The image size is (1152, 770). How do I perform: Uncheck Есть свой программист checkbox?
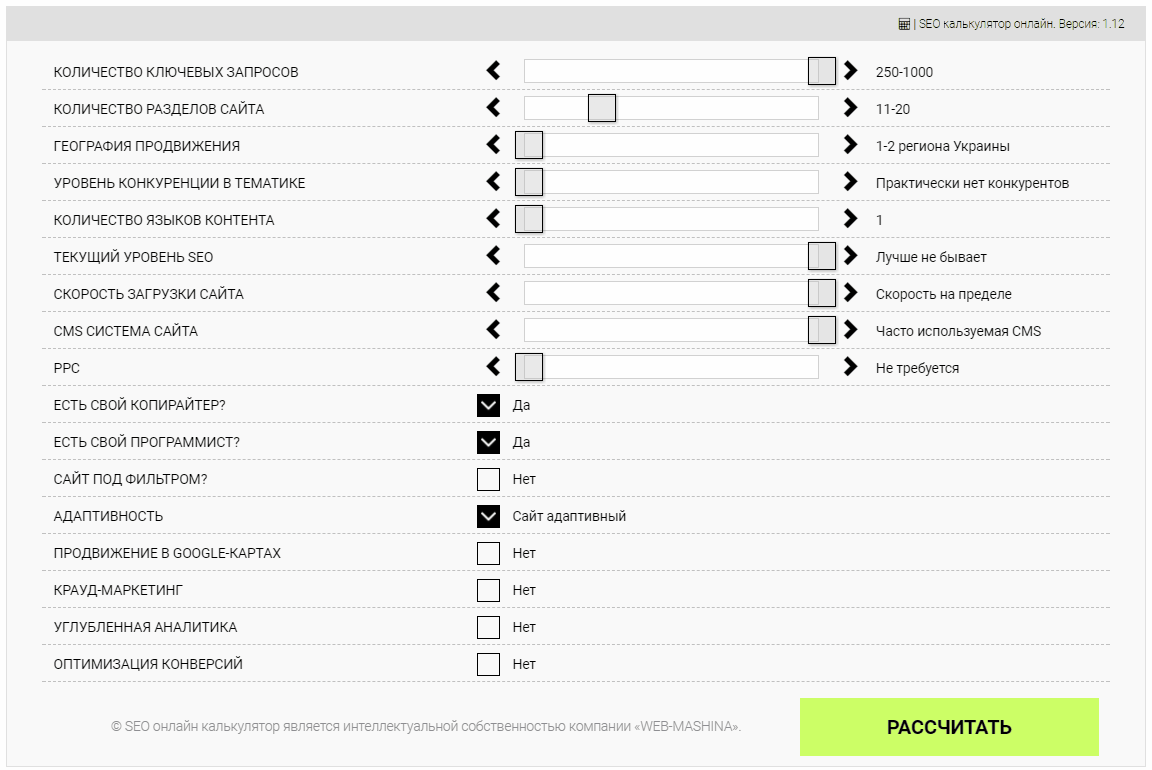tap(489, 442)
